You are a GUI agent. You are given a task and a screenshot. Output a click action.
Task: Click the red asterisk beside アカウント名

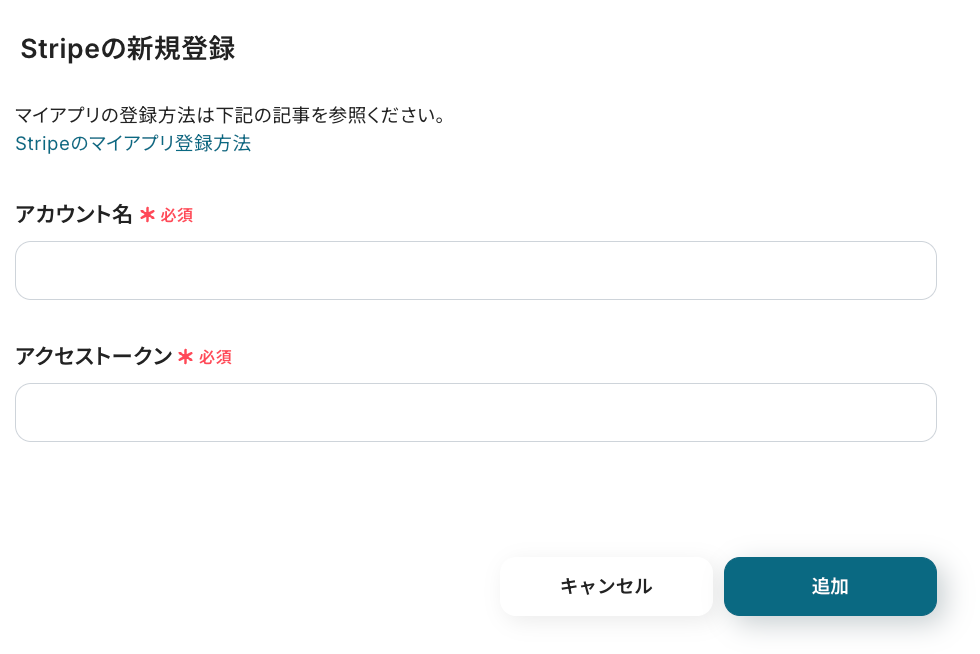147,214
